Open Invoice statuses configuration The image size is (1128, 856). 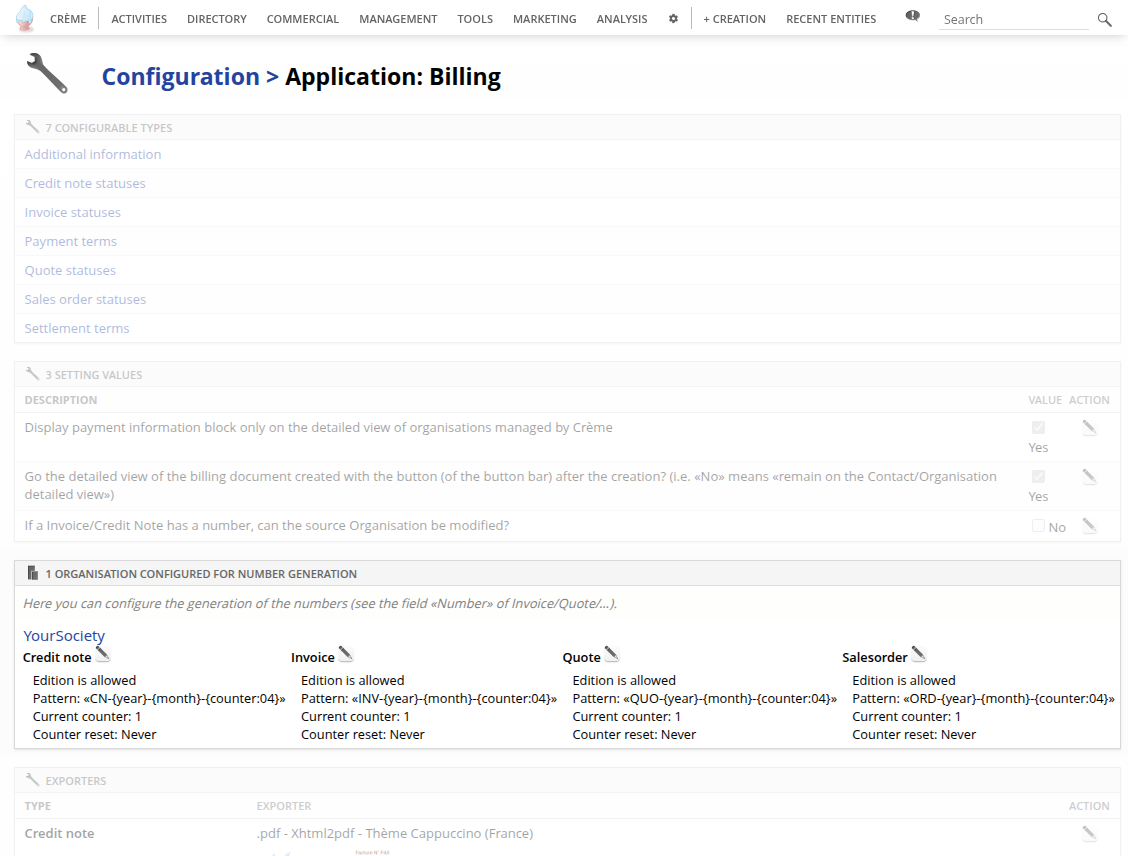point(73,212)
